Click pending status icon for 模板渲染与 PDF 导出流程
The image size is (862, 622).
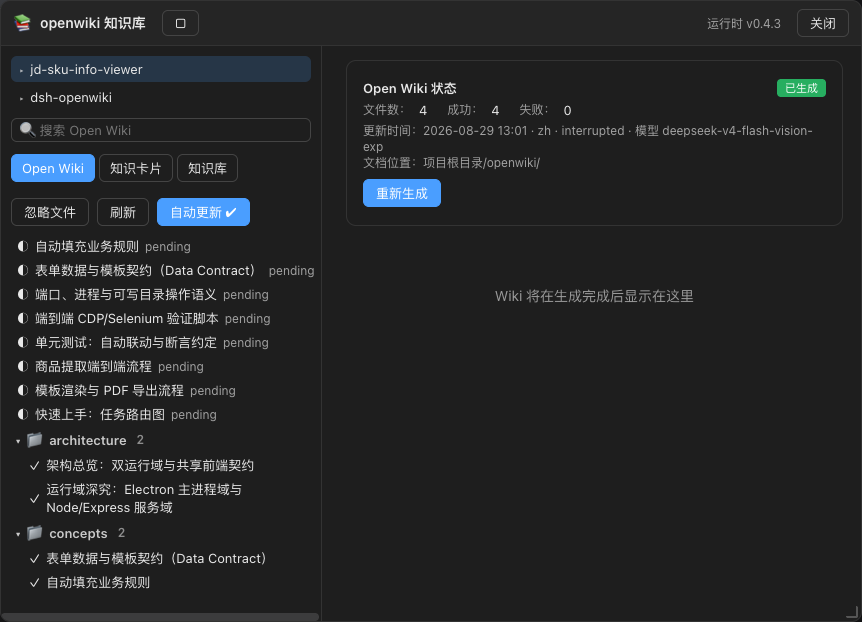(x=23, y=390)
